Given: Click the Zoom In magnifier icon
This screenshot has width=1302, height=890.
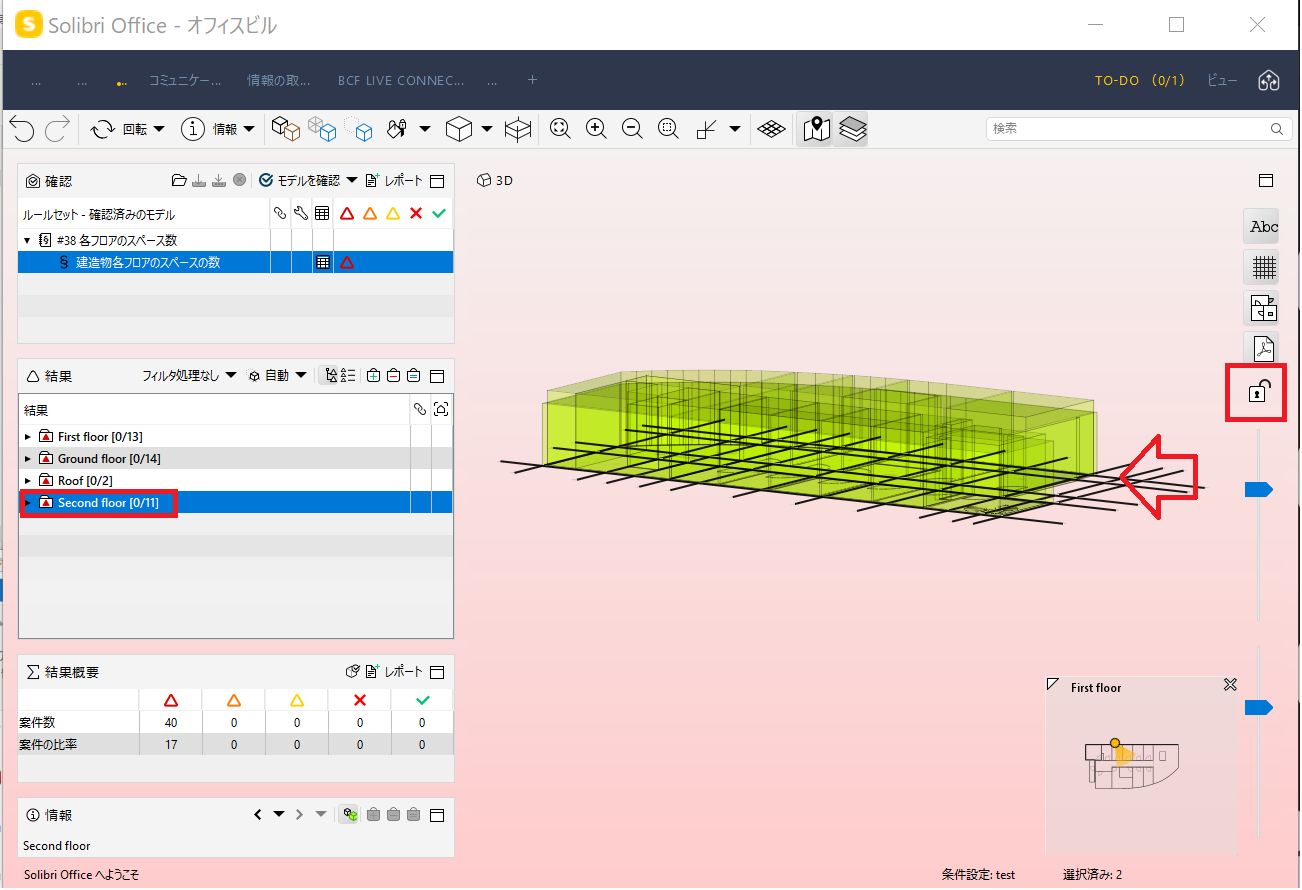Looking at the screenshot, I should [596, 129].
